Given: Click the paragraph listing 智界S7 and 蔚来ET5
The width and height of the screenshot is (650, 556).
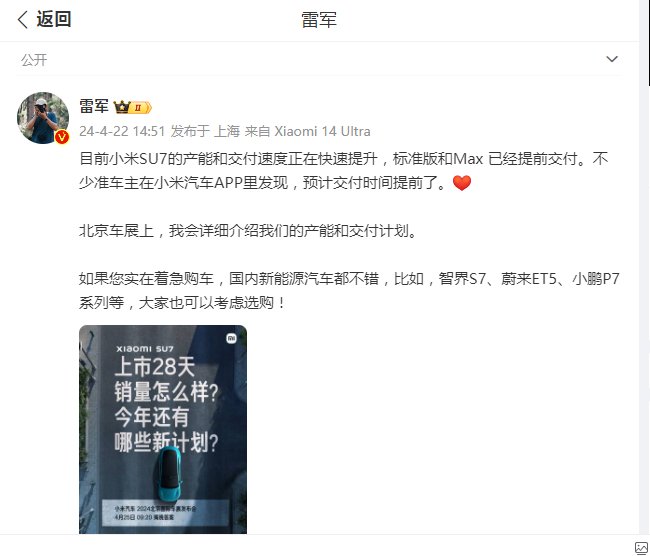Looking at the screenshot, I should (349, 290).
